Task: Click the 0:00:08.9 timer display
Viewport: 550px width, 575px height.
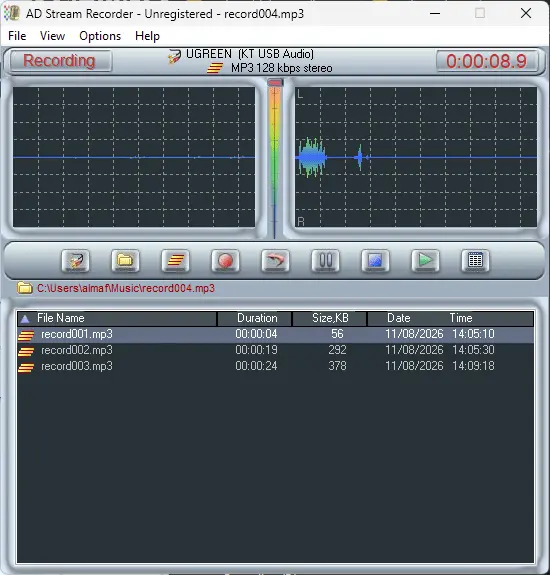Action: (x=487, y=61)
